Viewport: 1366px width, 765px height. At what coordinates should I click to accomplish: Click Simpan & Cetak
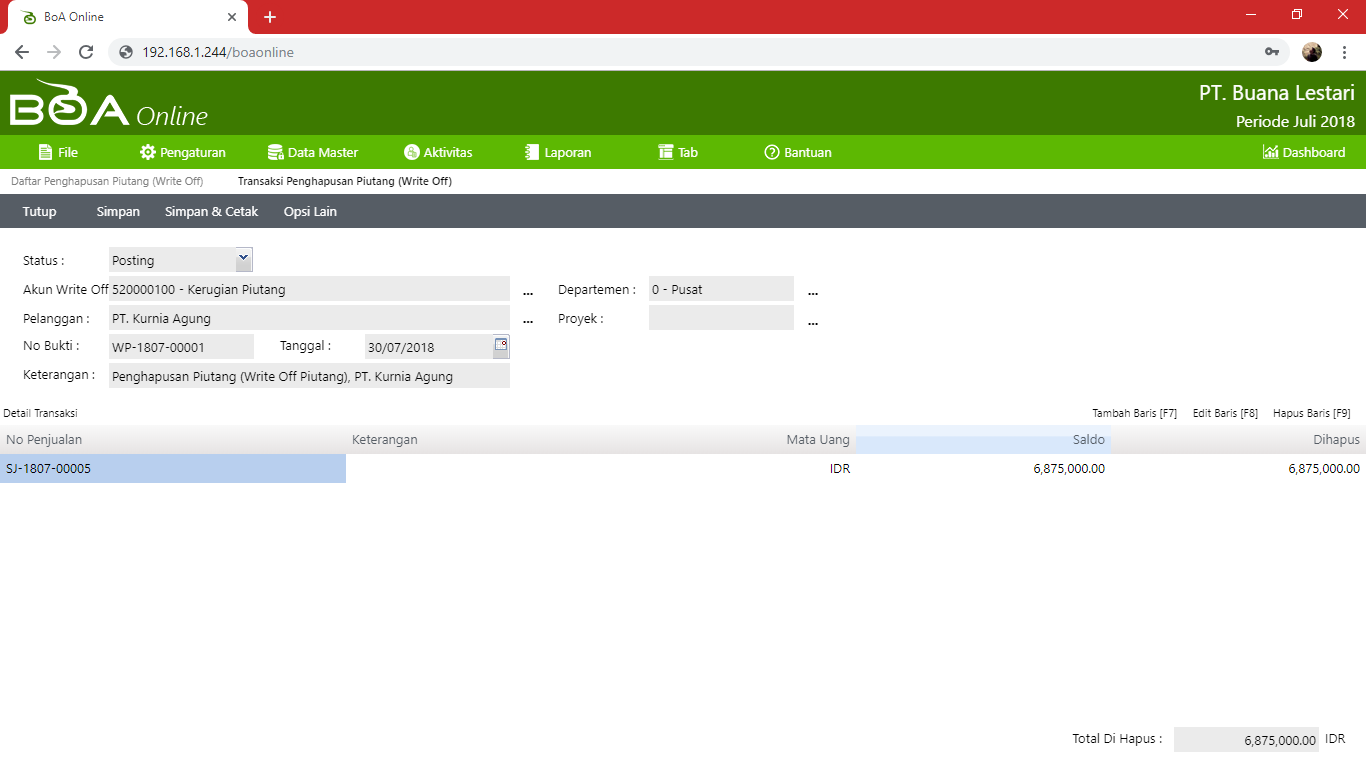[x=211, y=211]
